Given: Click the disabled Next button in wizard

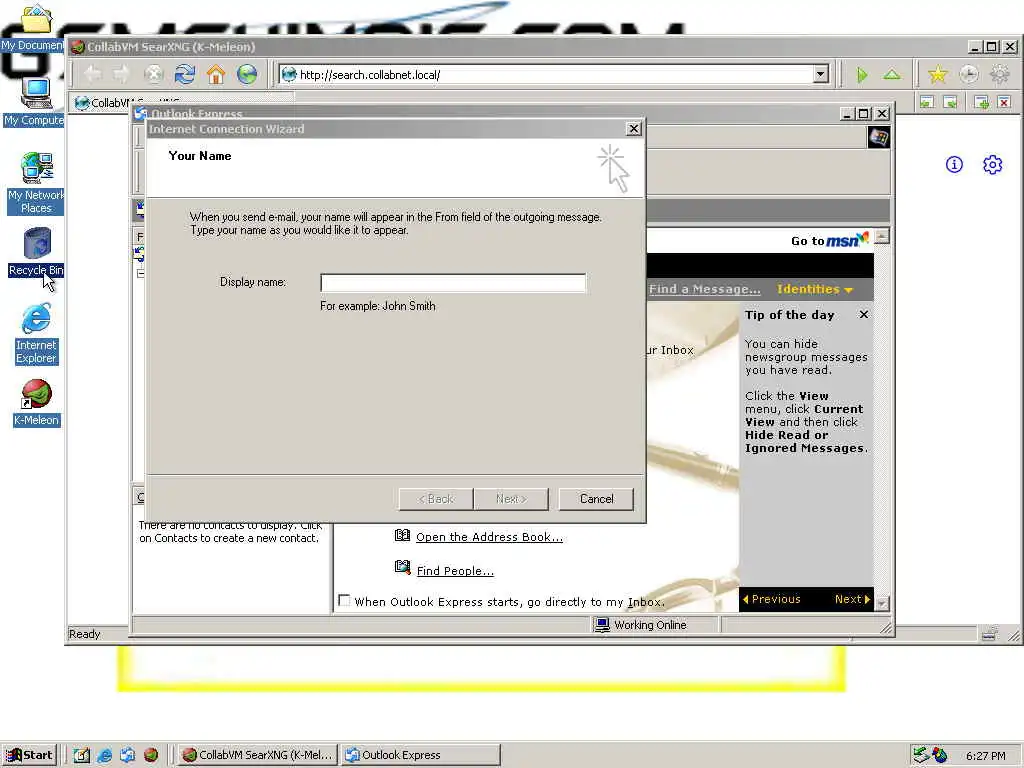Looking at the screenshot, I should tap(511, 499).
